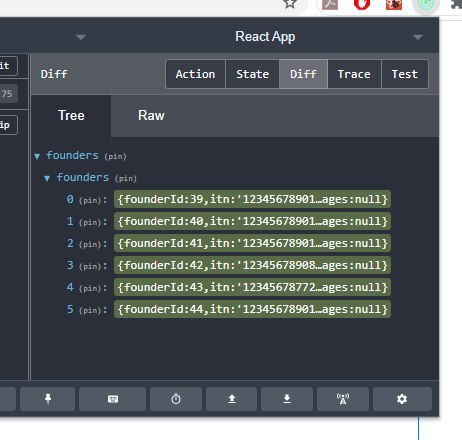
Task: Switch to the Raw view tab
Action: pos(151,116)
